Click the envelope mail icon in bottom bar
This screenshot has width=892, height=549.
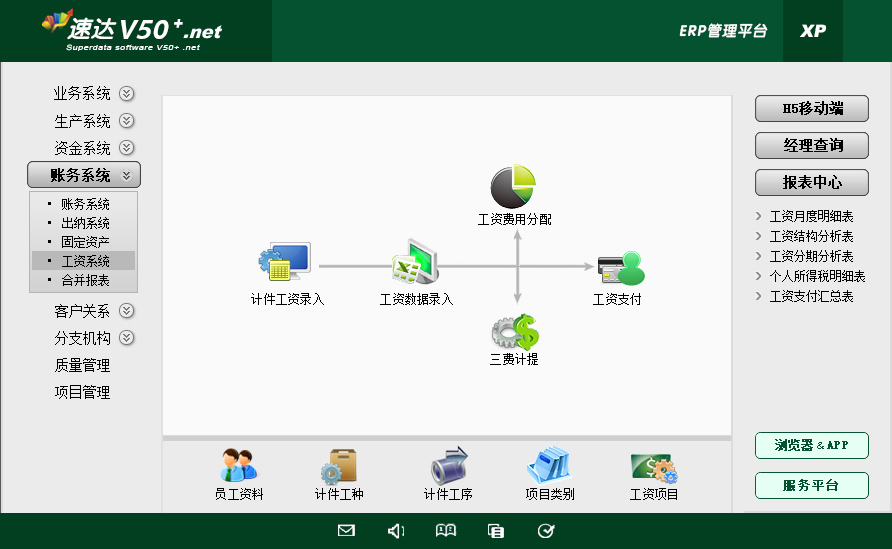(x=346, y=531)
